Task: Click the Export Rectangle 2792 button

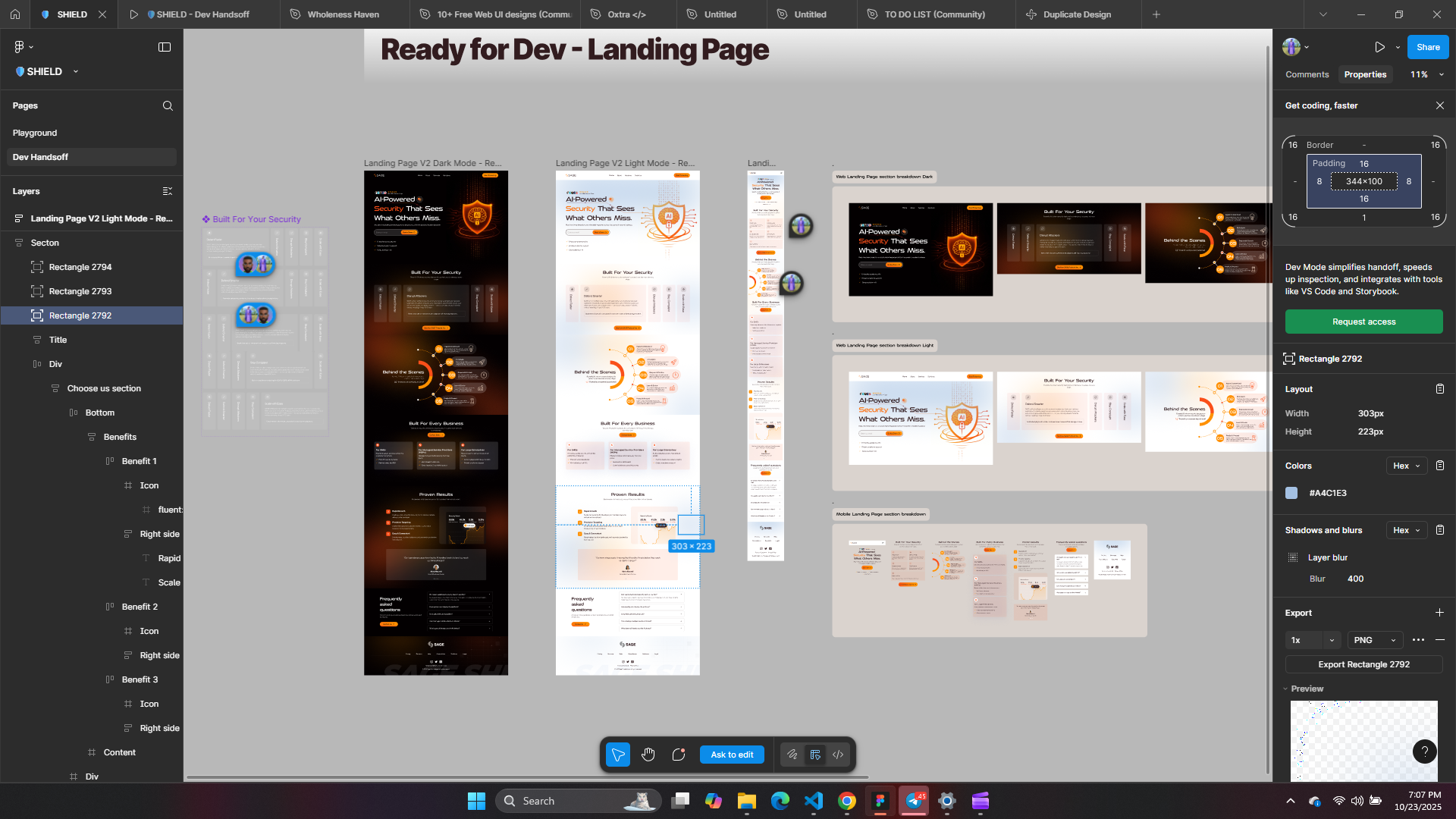Action: 1363,664
